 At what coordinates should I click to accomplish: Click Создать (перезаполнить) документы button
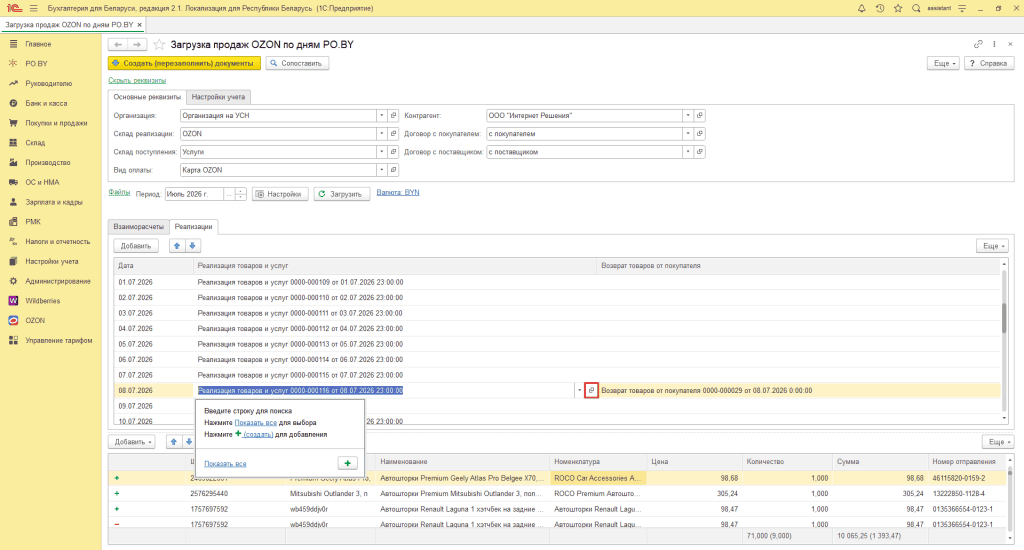click(x=184, y=63)
